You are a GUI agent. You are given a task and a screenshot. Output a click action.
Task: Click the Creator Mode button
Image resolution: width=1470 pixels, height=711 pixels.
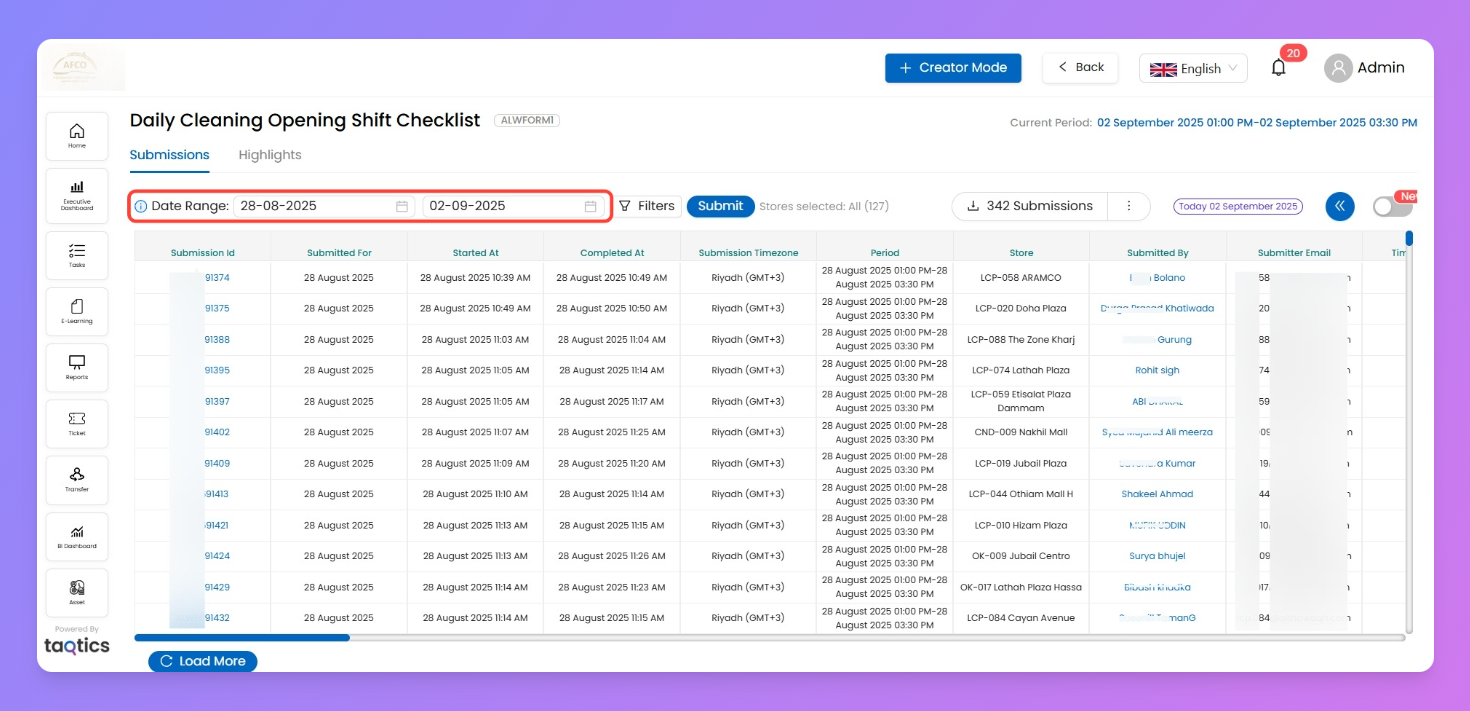[953, 68]
